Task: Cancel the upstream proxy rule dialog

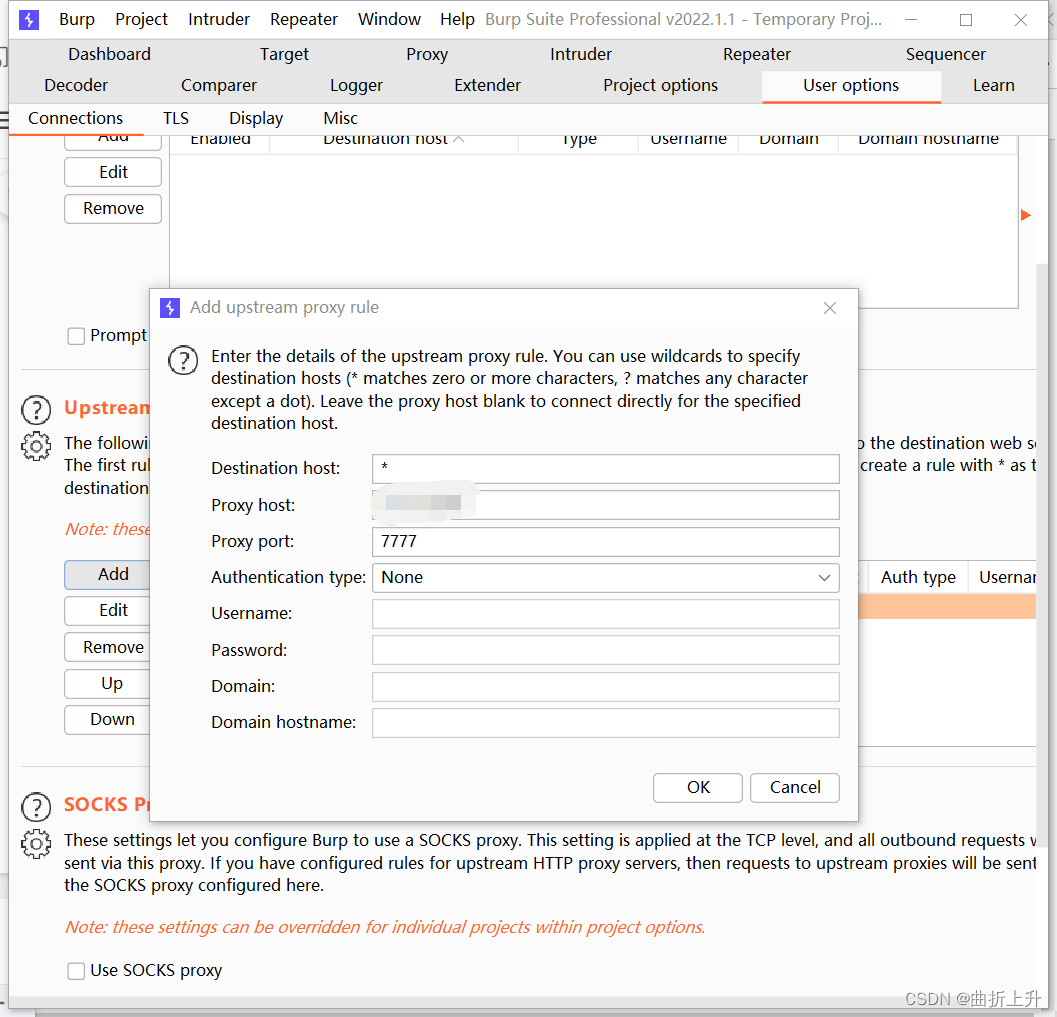Action: 795,787
